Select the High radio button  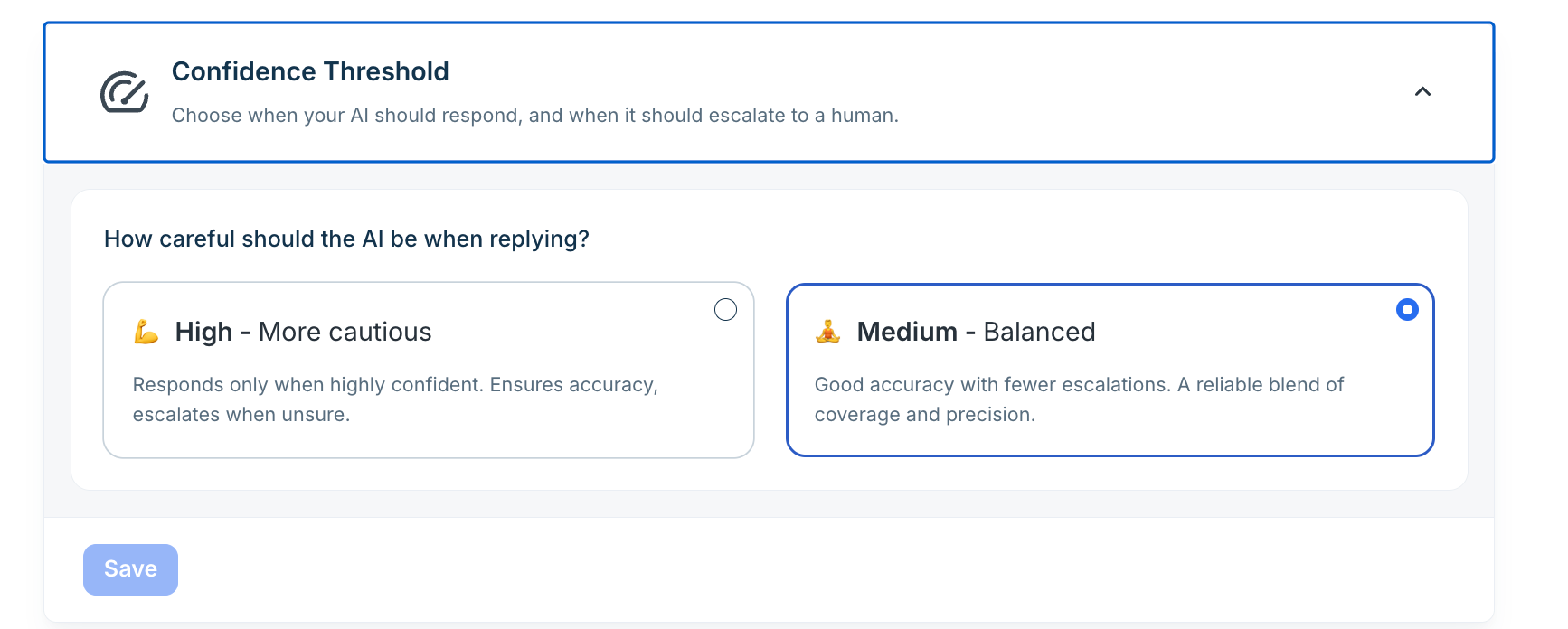click(x=725, y=310)
